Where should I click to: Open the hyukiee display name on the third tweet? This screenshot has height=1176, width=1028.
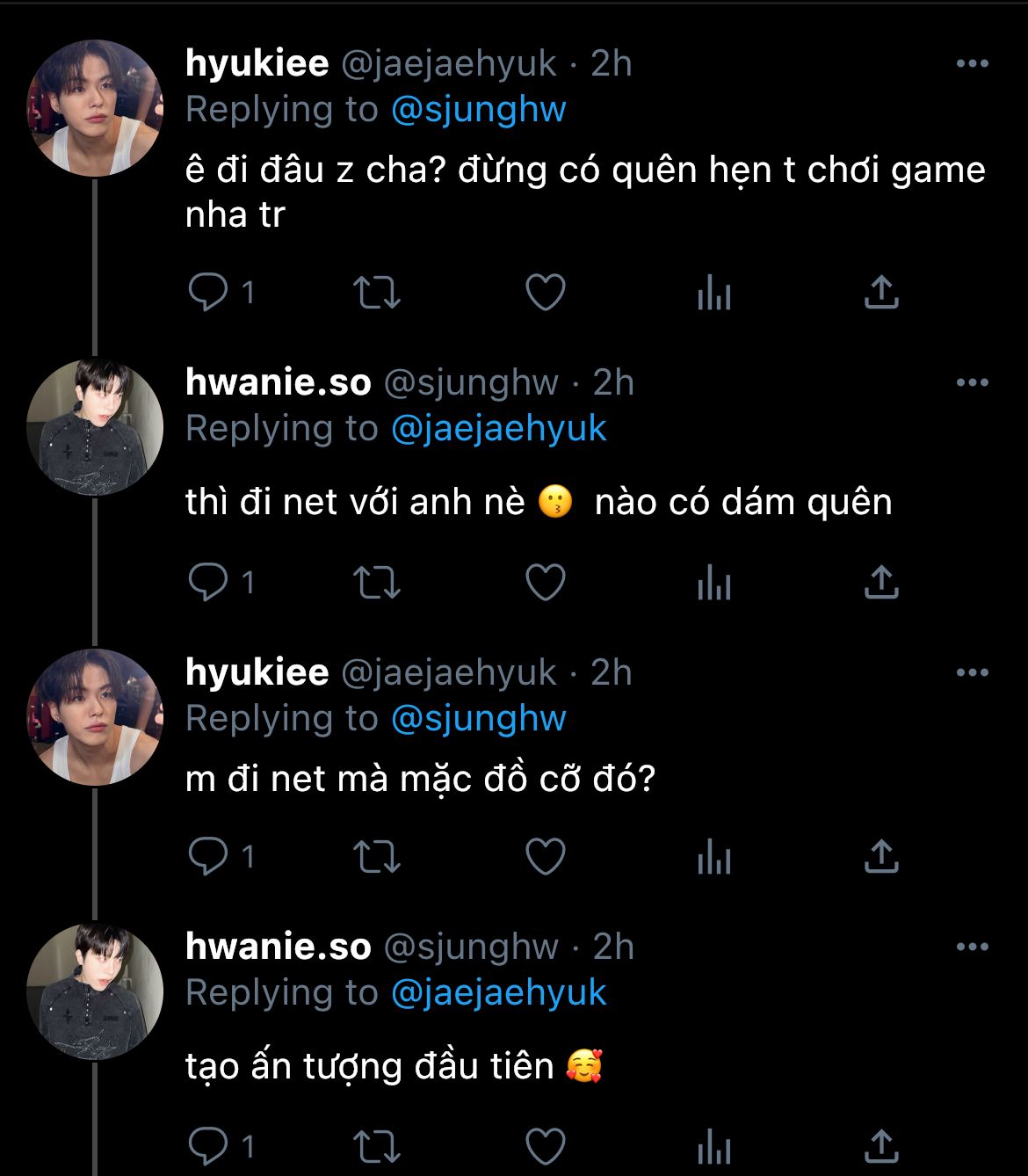point(257,672)
